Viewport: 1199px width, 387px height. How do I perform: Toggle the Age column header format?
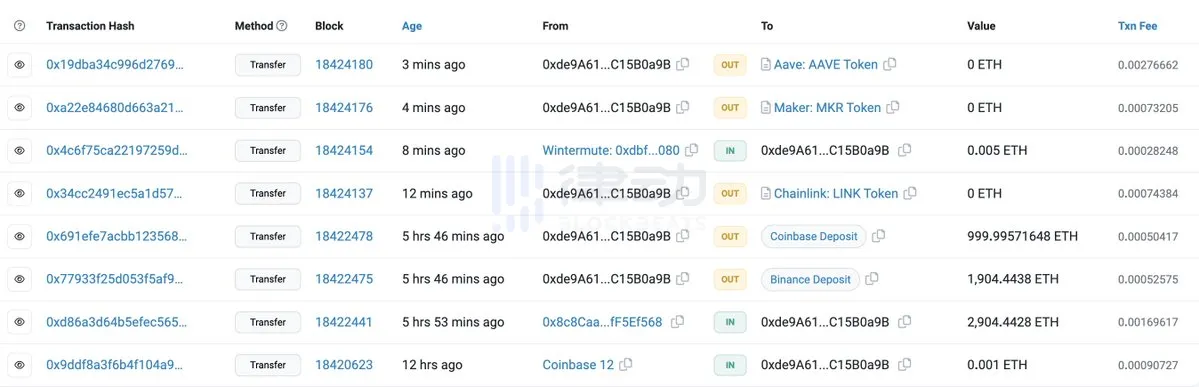coord(411,26)
